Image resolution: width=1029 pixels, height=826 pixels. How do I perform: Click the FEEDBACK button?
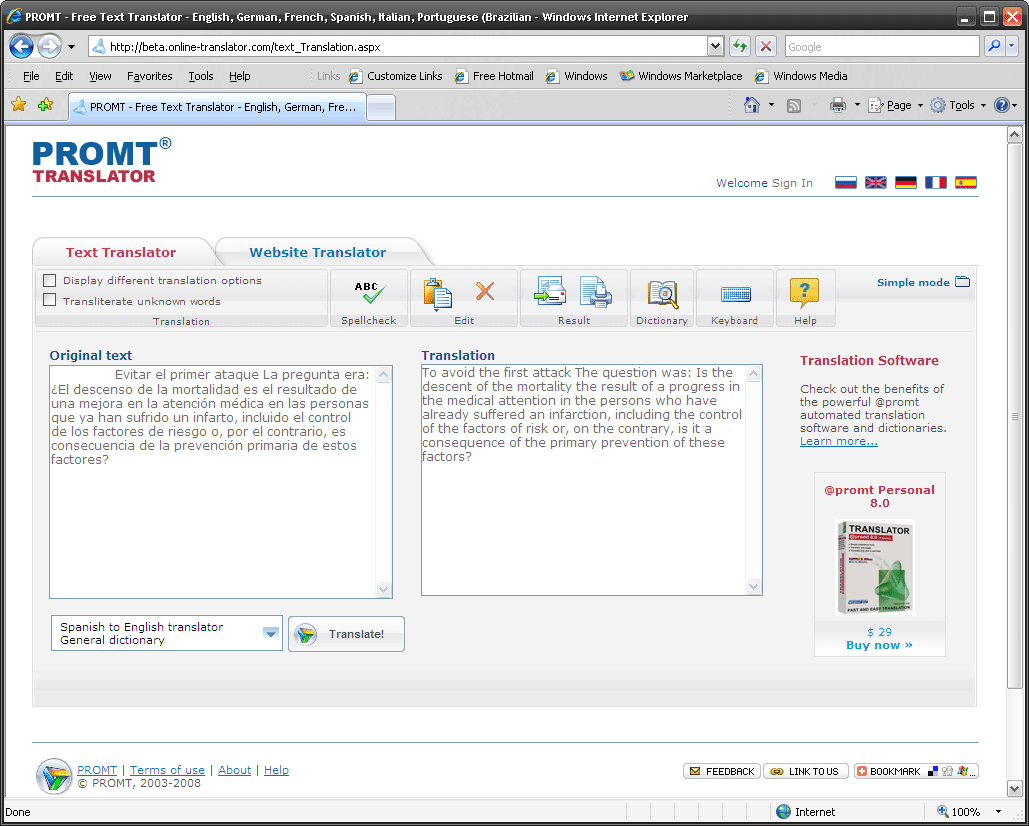point(722,771)
